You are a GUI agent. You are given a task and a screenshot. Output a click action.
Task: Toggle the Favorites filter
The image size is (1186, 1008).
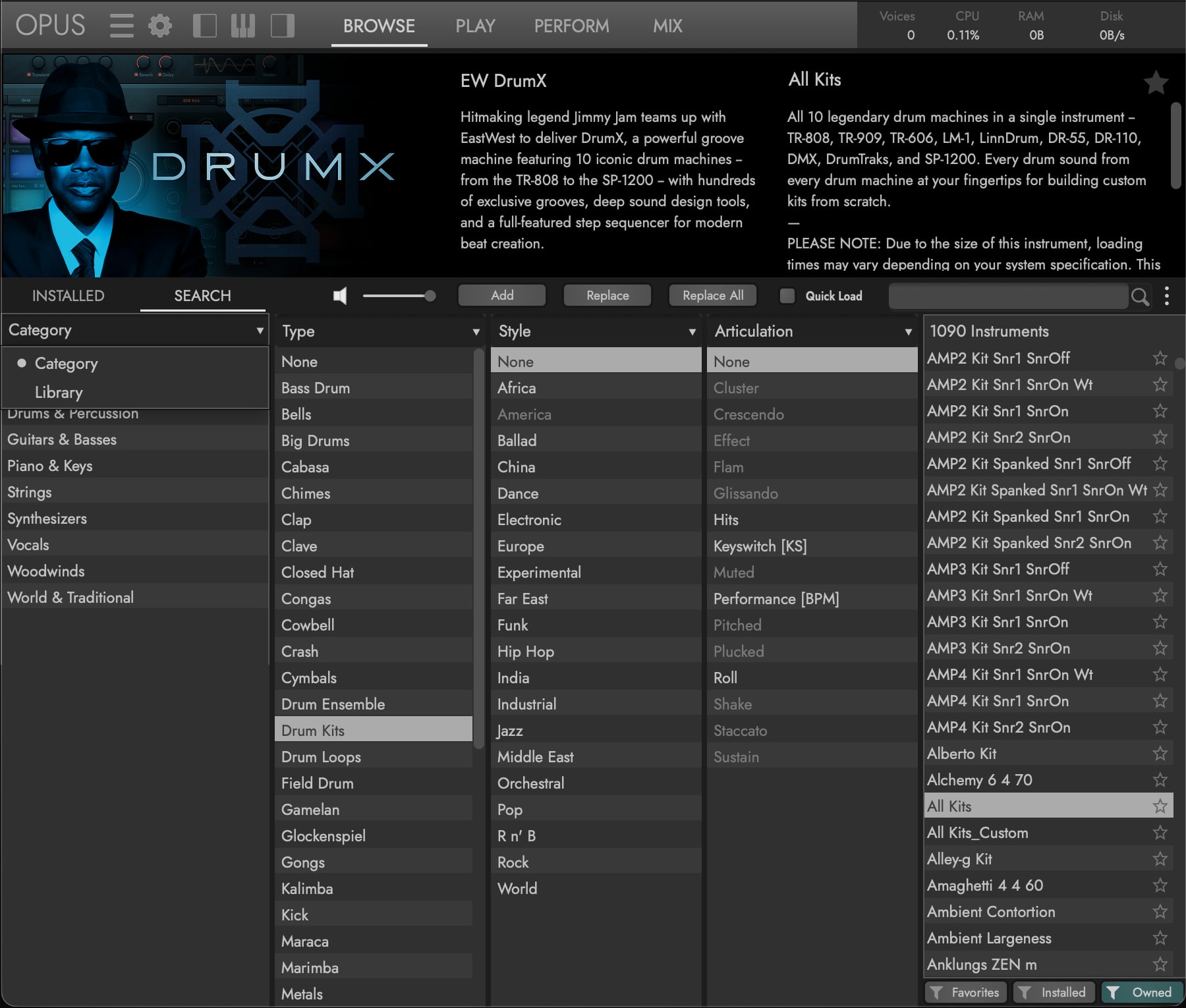[x=966, y=992]
